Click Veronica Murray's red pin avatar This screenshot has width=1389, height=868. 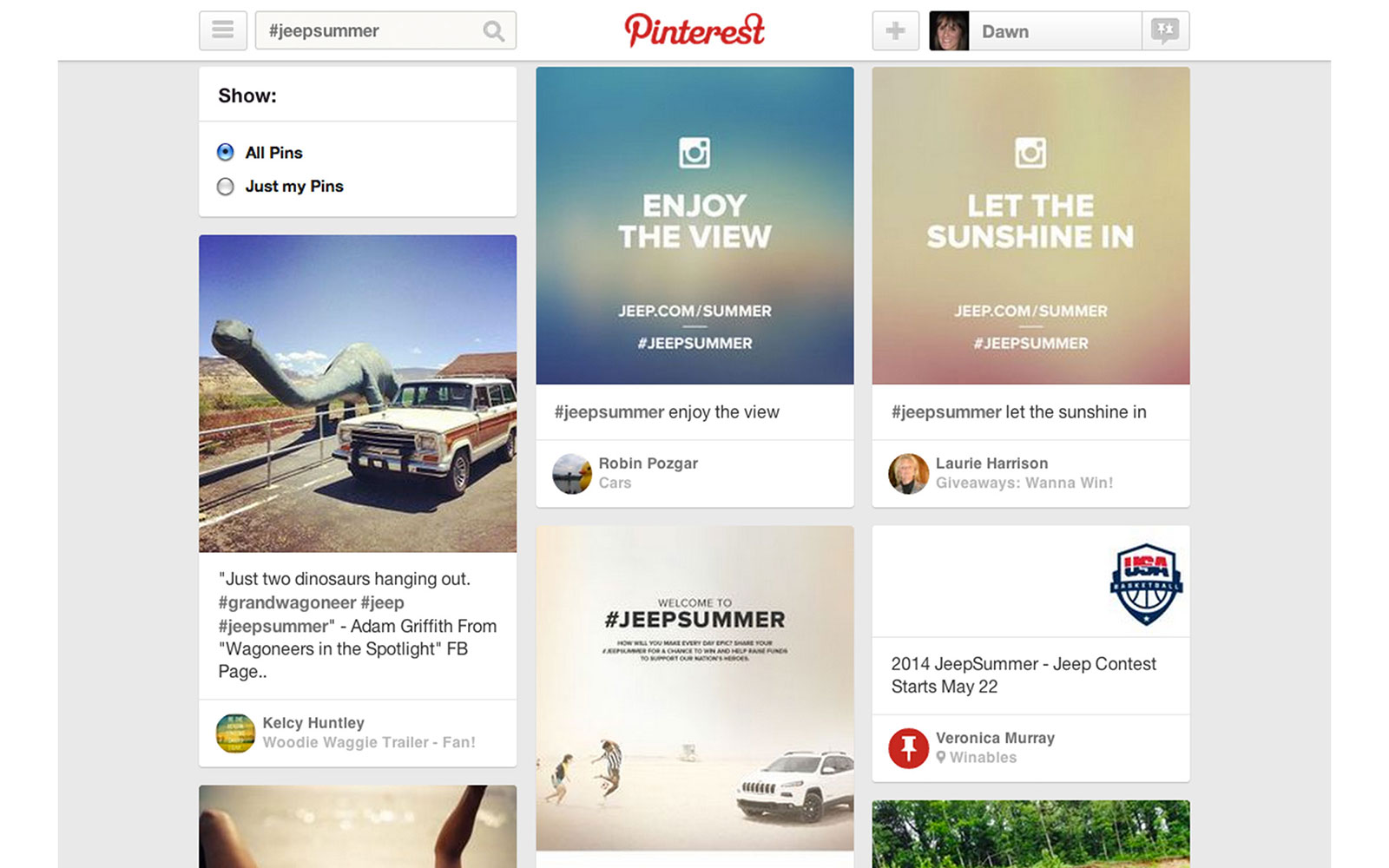pos(909,747)
